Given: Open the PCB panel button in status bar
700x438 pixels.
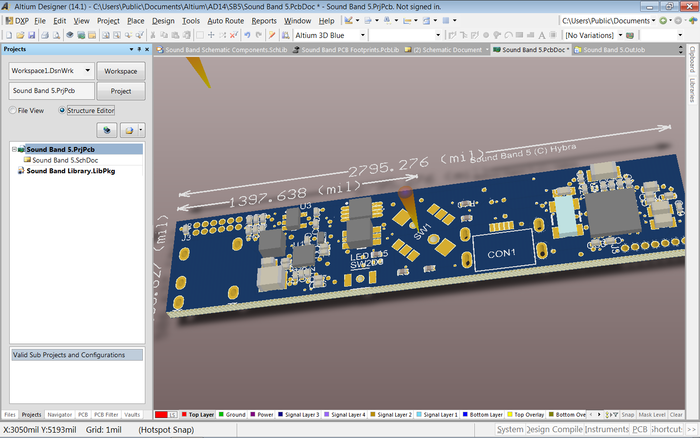Looking at the screenshot, I should [x=640, y=429].
